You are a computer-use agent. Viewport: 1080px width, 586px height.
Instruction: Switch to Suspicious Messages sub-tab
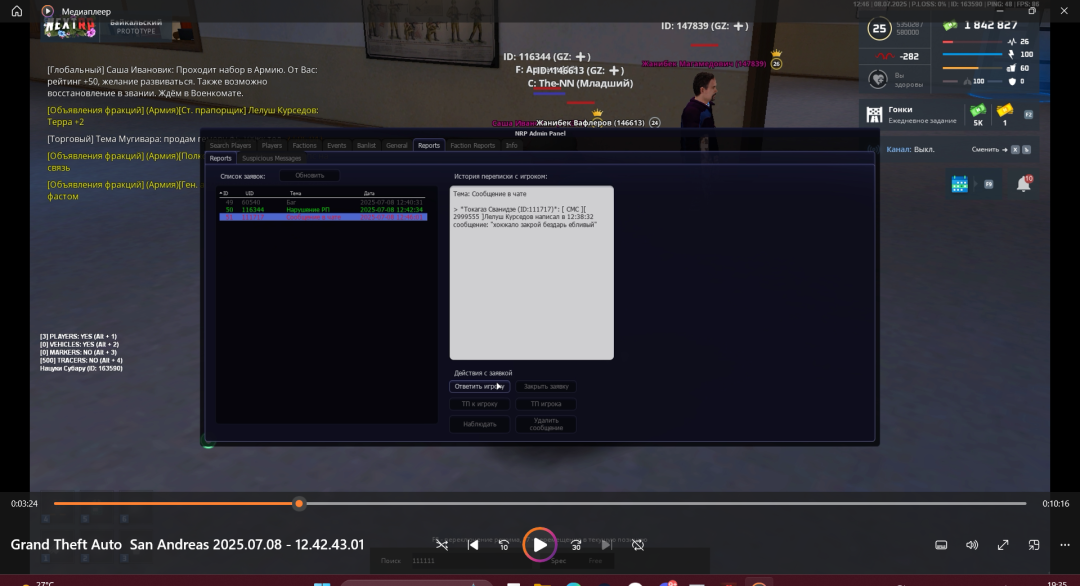tap(271, 158)
